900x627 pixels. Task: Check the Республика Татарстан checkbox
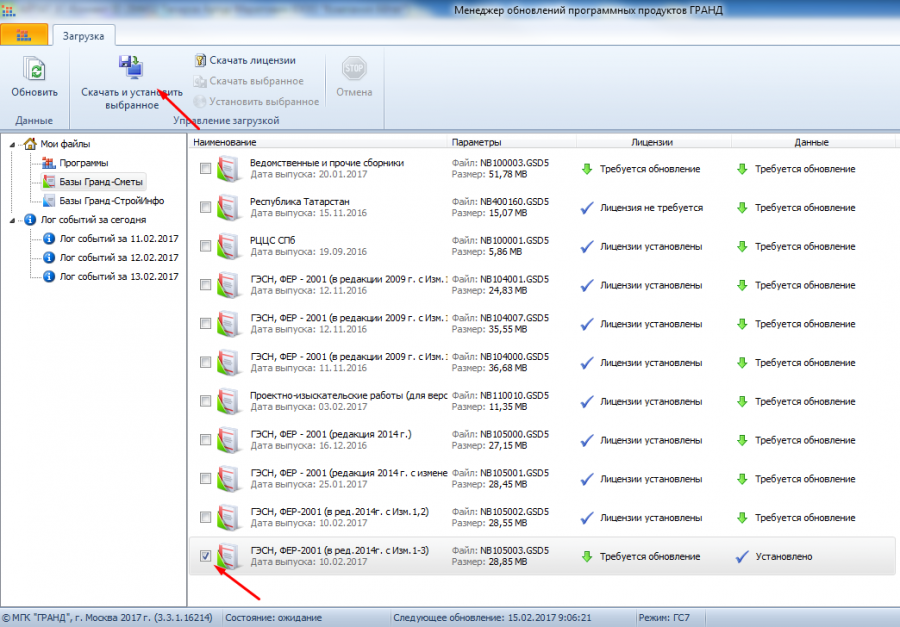[x=205, y=207]
